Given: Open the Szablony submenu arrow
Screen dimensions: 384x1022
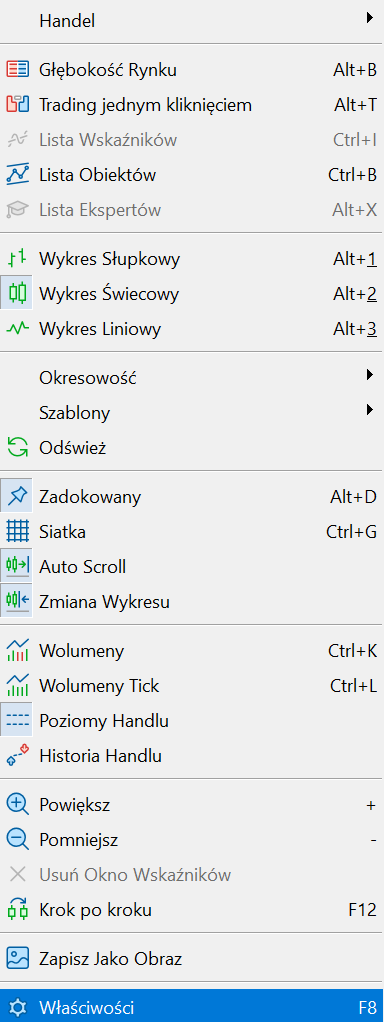Looking at the screenshot, I should (370, 410).
